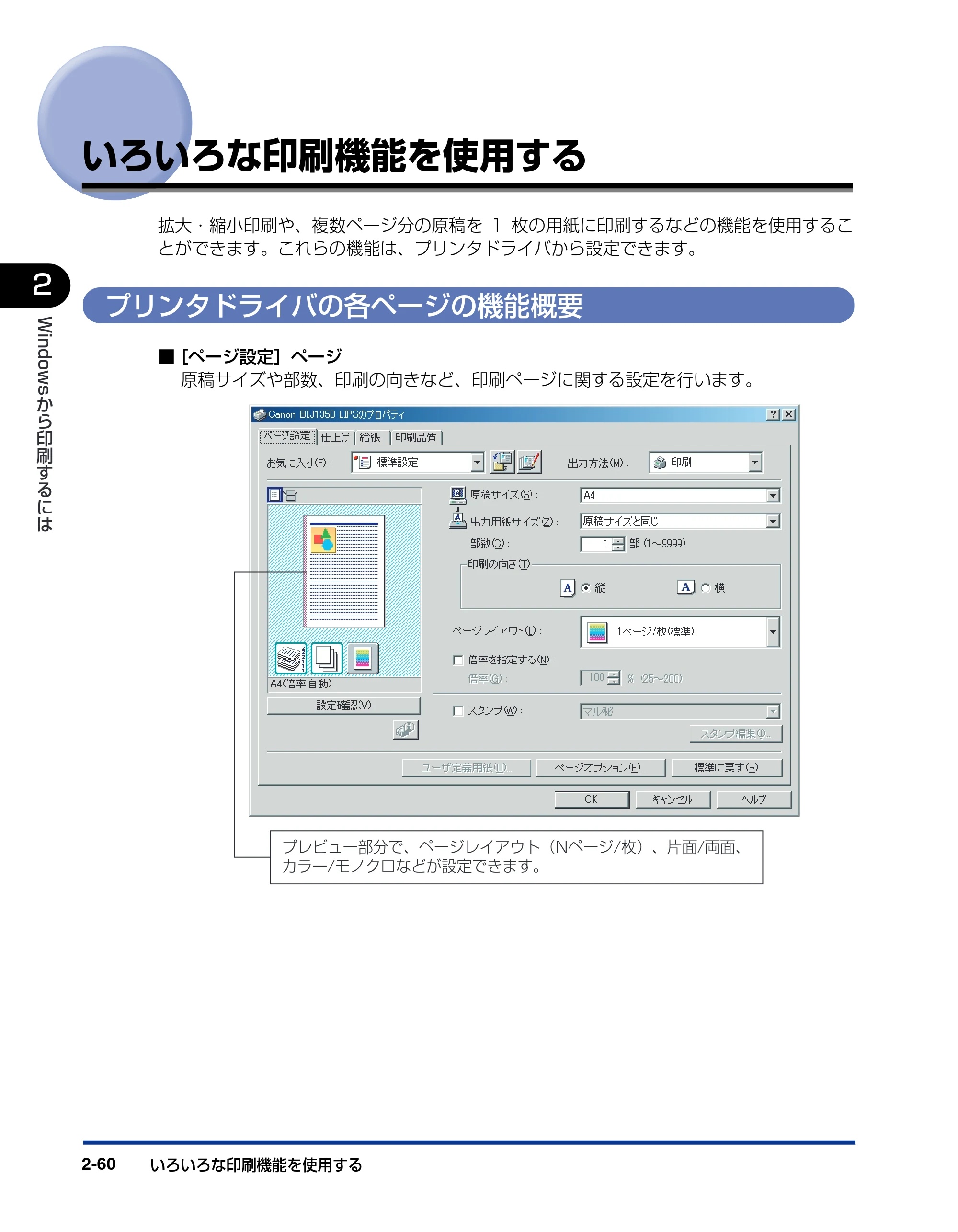Image resolution: width=958 pixels, height=1232 pixels.
Task: Click the 部数 copies input field
Action: click(596, 544)
